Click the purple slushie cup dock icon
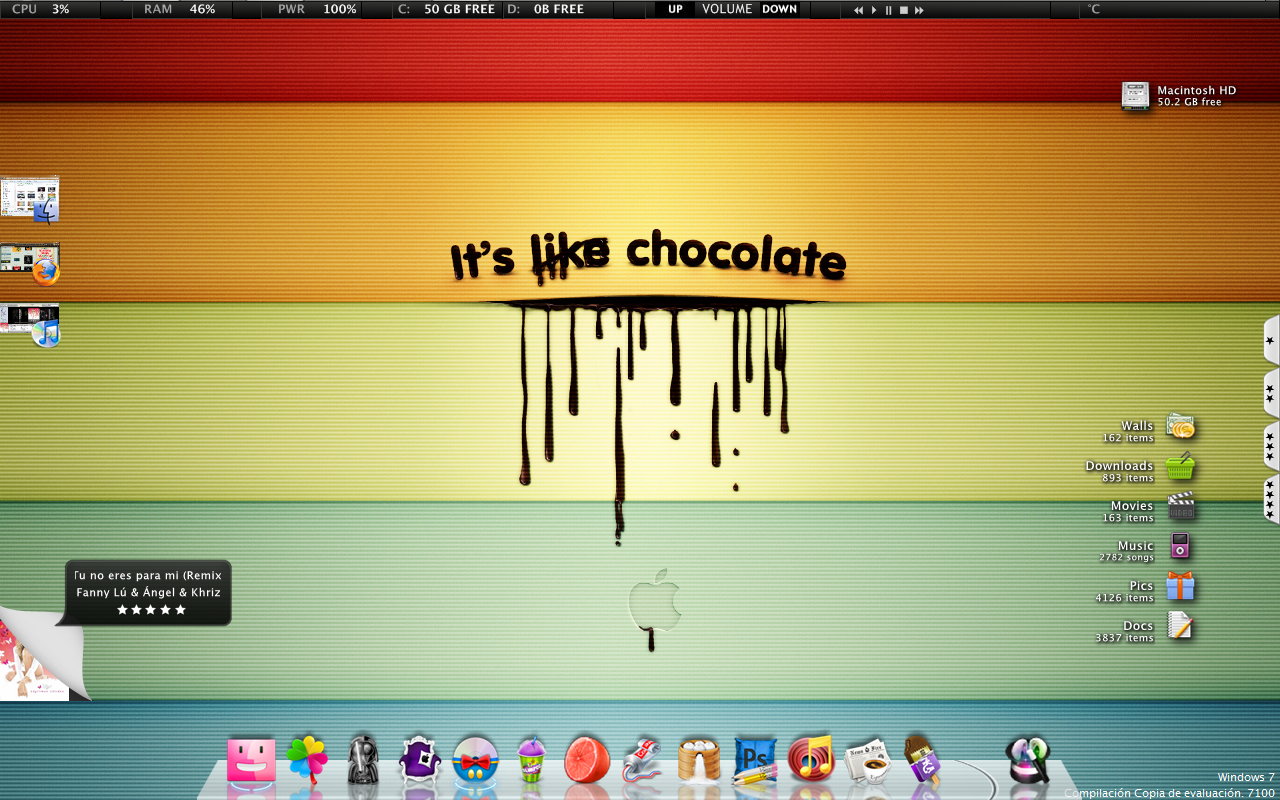 pos(531,760)
